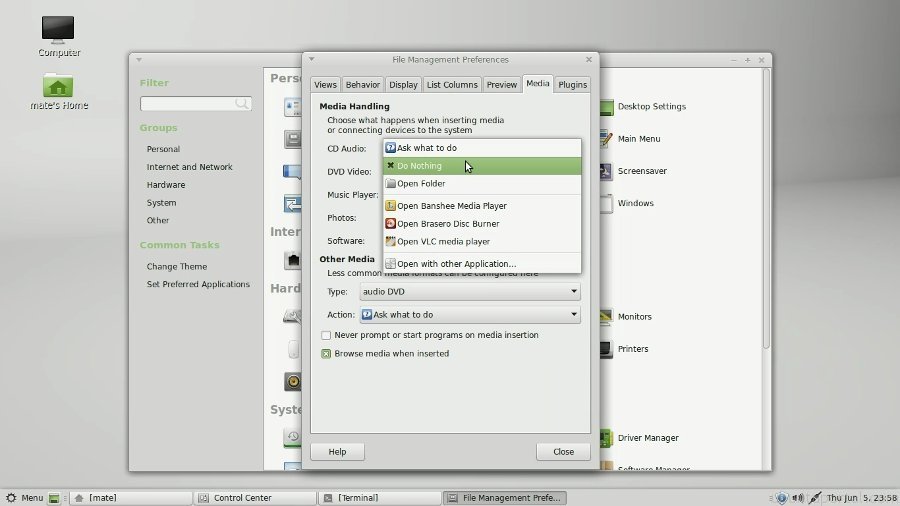
Task: Switch to the Plugins tab
Action: (572, 85)
